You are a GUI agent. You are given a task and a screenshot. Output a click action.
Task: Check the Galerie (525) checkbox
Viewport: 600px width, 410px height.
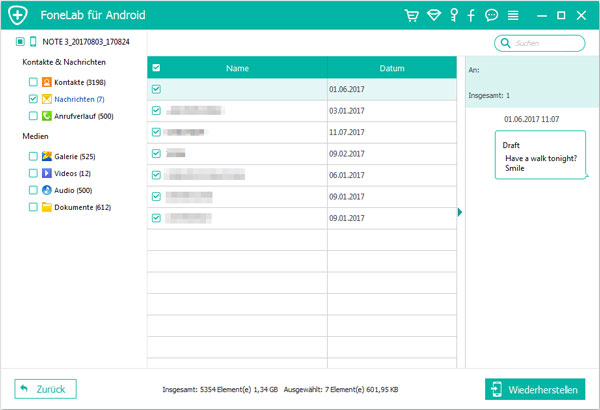[x=33, y=156]
